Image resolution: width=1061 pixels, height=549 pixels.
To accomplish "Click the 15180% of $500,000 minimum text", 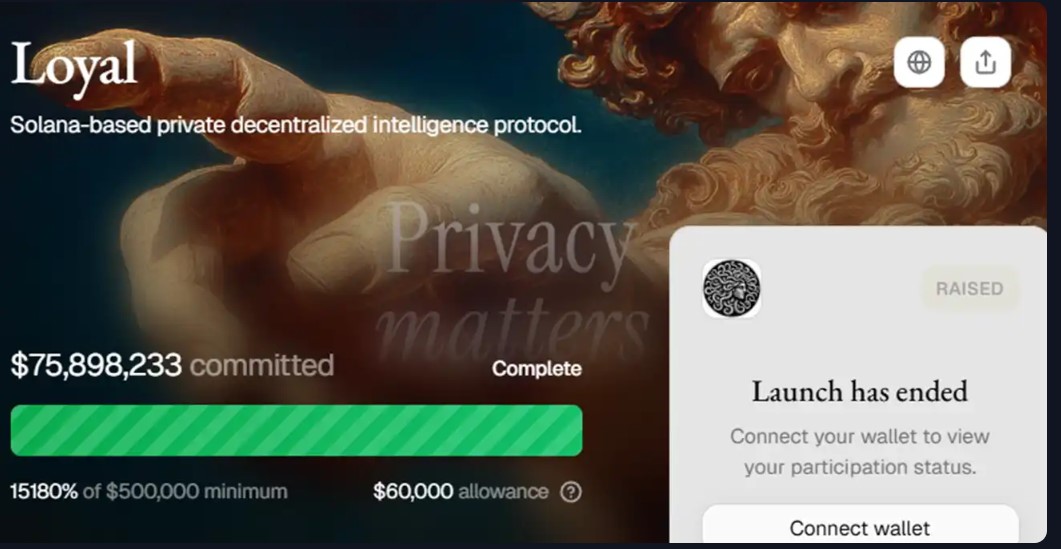I will [149, 492].
